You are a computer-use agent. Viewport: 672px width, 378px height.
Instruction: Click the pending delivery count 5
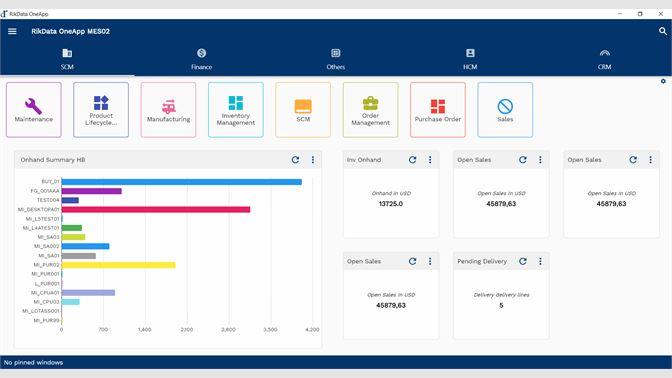point(501,306)
